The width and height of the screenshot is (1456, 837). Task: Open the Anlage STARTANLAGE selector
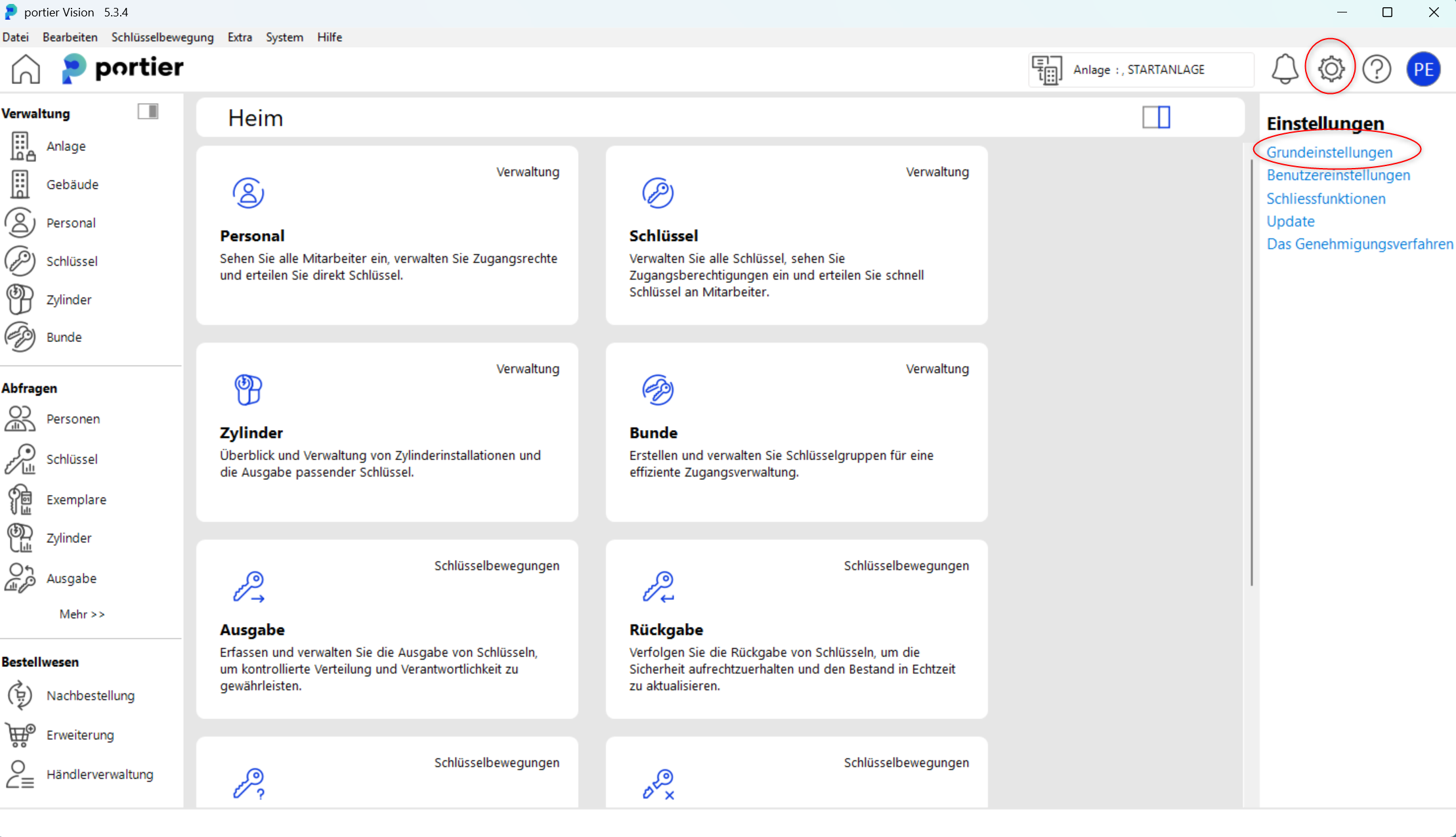point(1141,70)
